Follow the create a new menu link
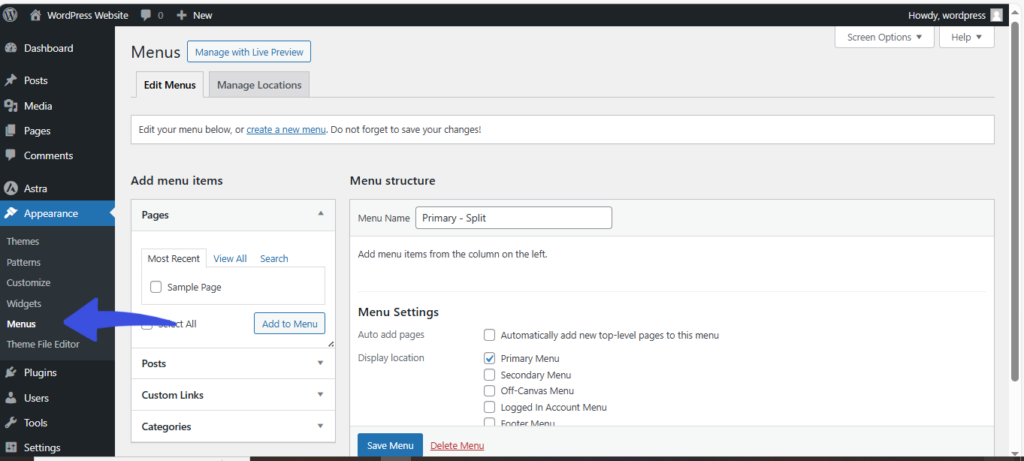The height and width of the screenshot is (461, 1024). click(286, 130)
